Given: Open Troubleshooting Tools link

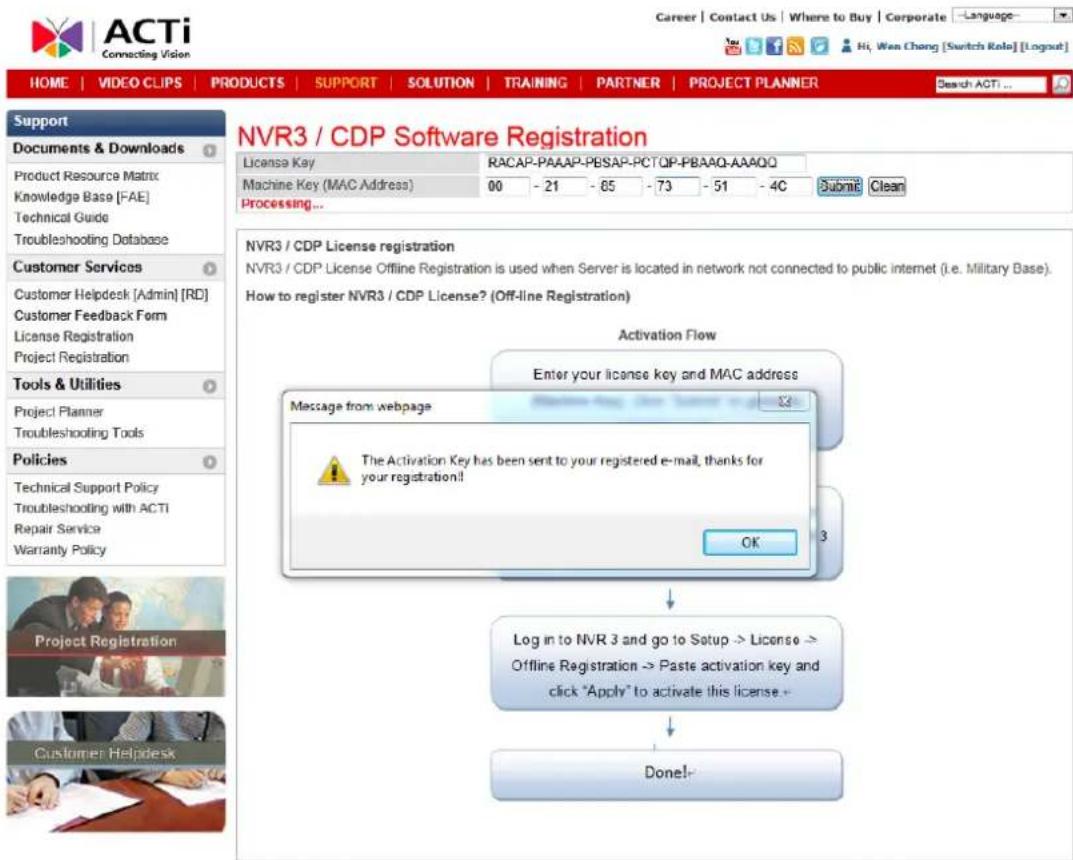Looking at the screenshot, I should point(79,433).
